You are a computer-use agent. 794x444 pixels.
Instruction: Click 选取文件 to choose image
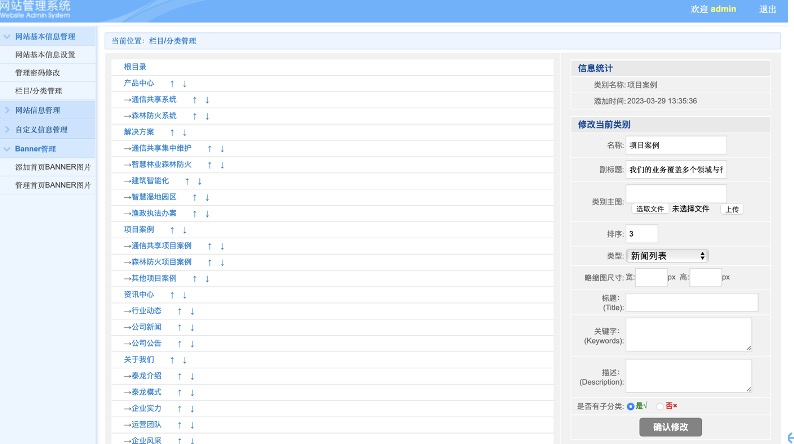pyautogui.click(x=649, y=209)
